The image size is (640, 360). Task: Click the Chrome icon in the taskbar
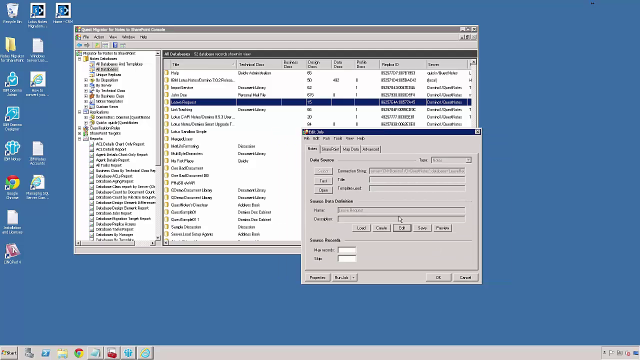[79, 353]
